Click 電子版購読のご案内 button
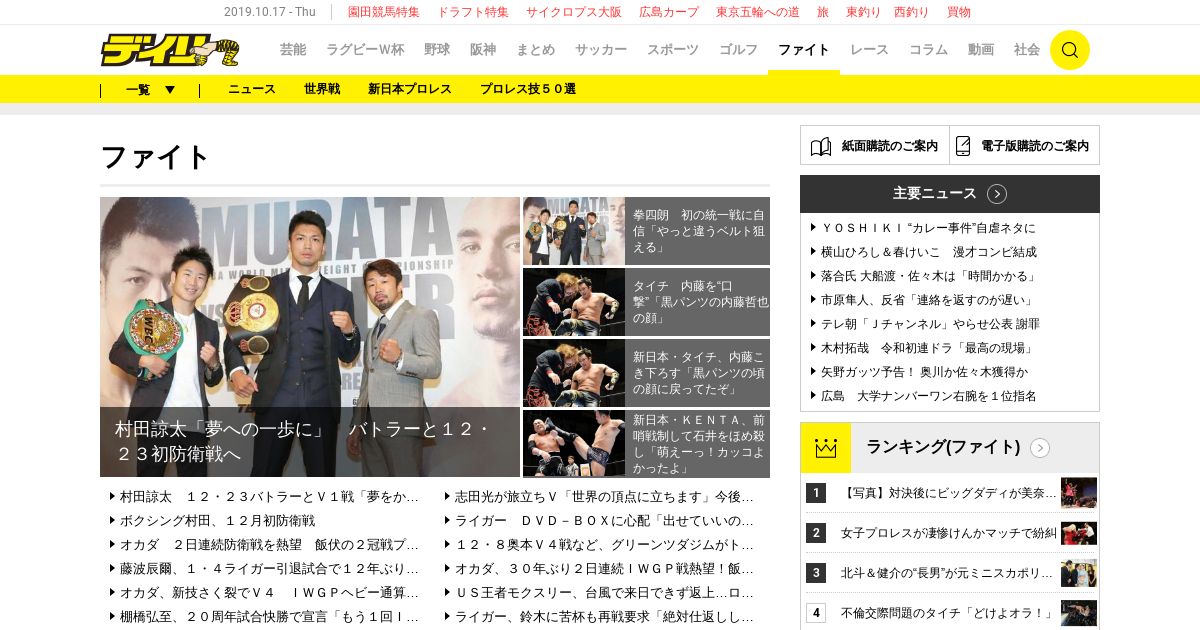 tap(1025, 146)
